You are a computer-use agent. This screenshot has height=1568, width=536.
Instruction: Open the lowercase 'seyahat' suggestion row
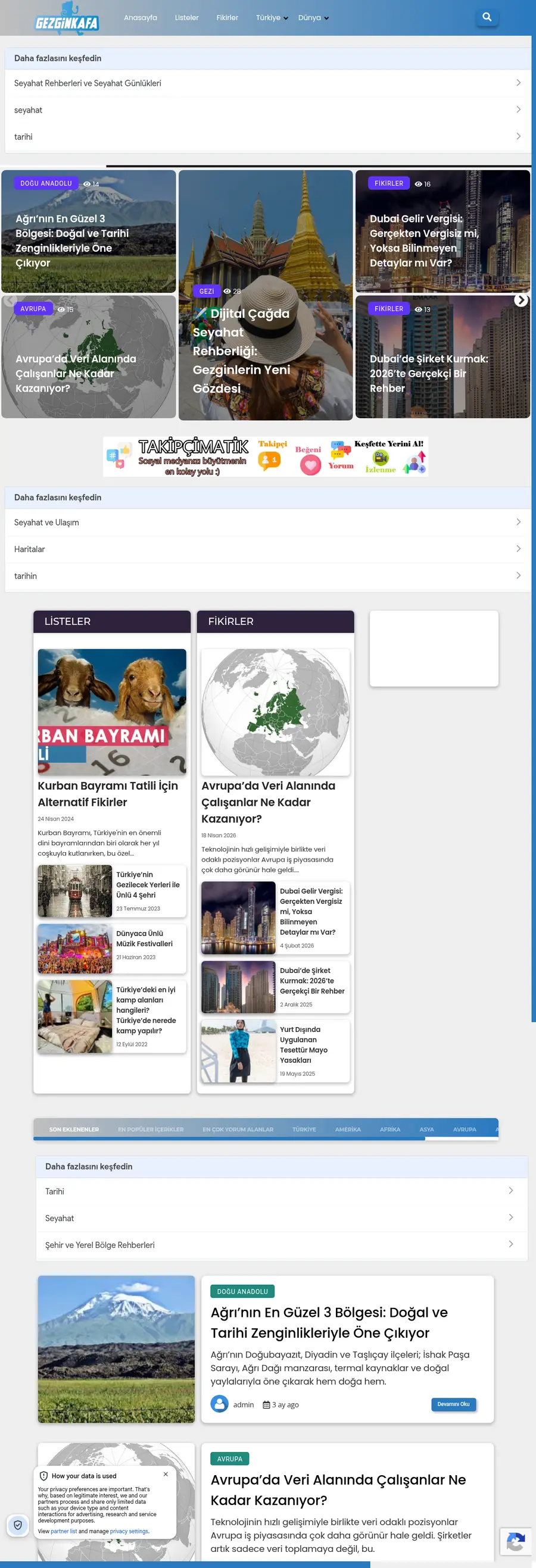pos(267,109)
